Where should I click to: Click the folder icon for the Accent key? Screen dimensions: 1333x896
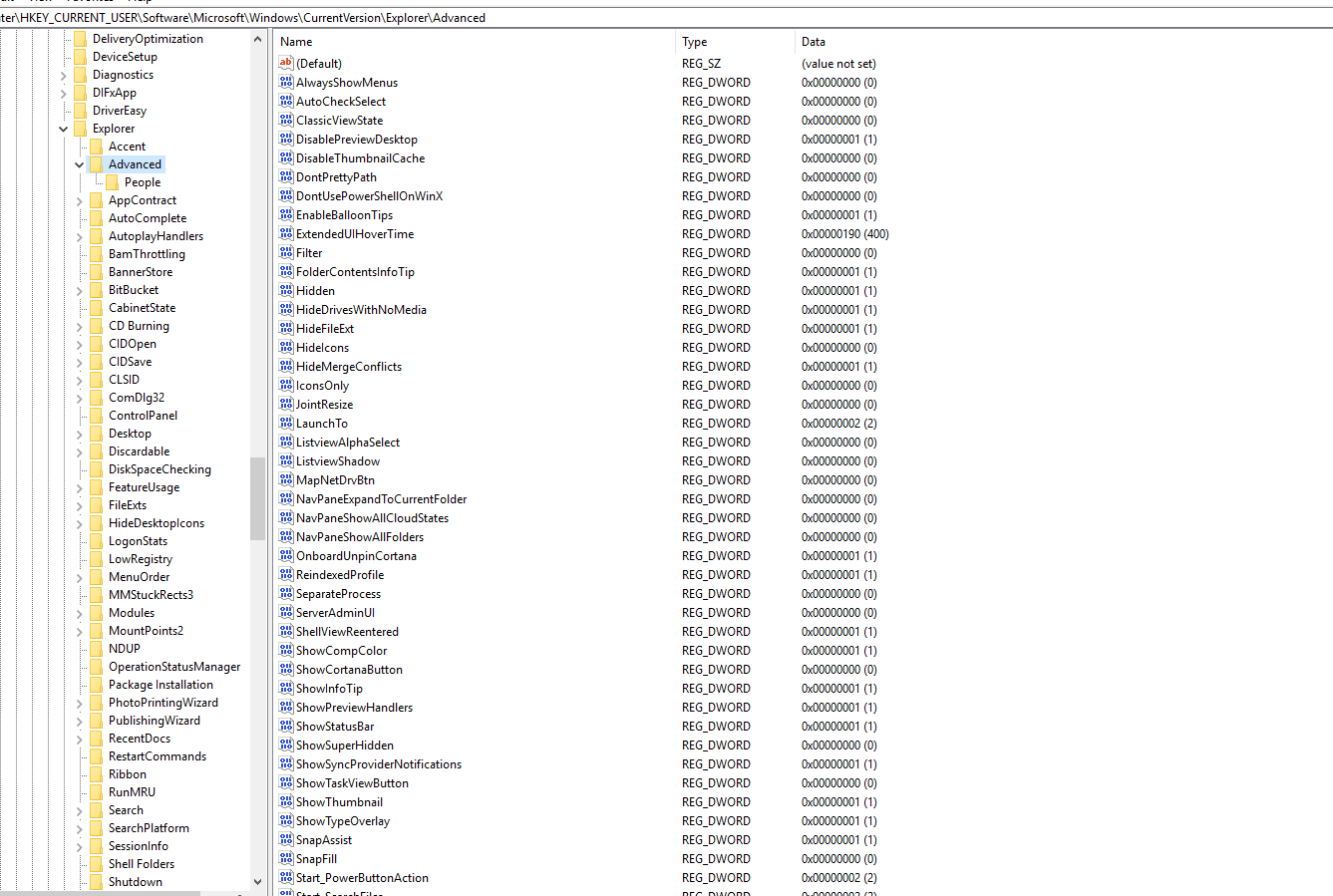[x=96, y=147]
